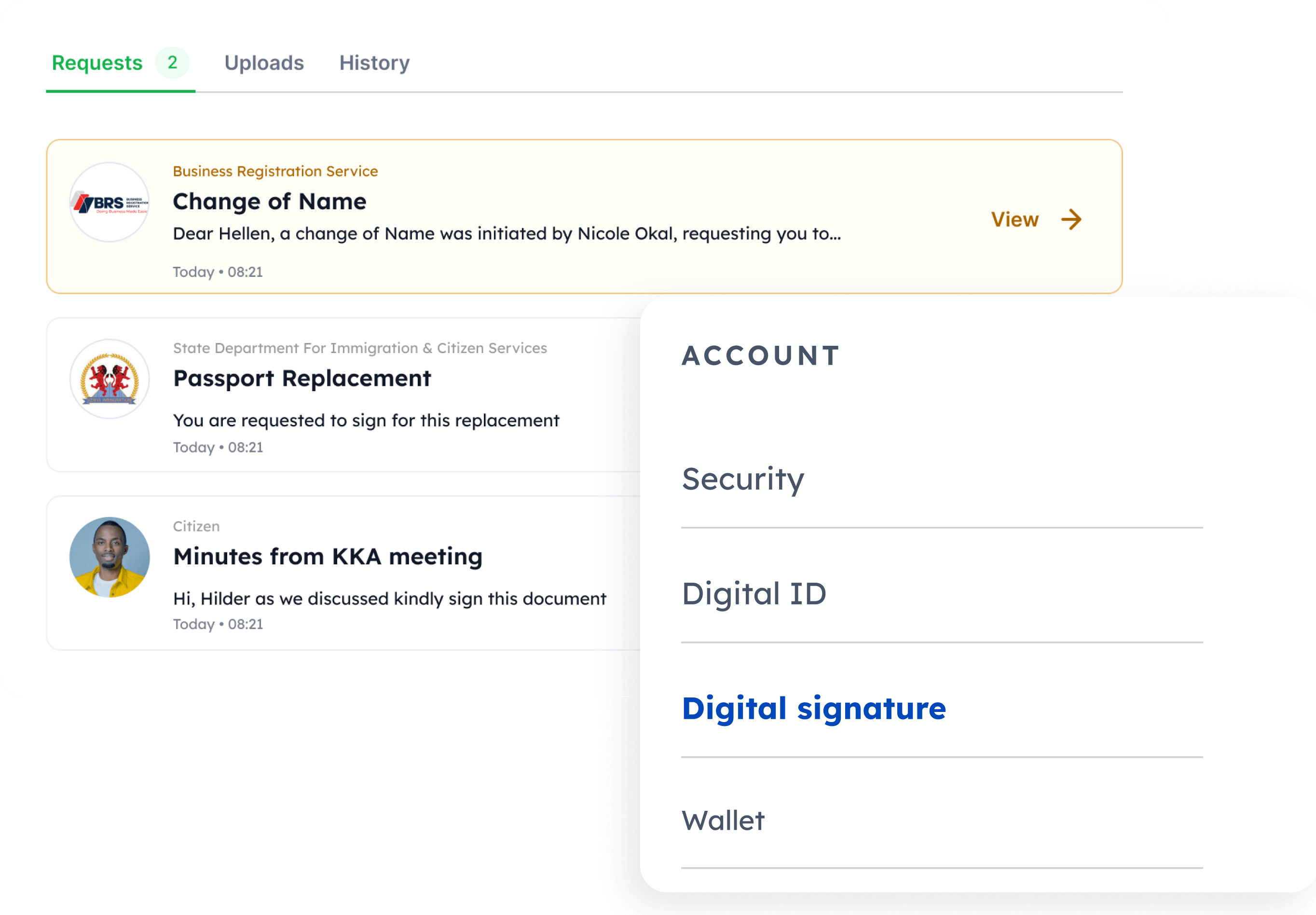1316x915 pixels.
Task: Switch to the History tab
Action: 374,63
